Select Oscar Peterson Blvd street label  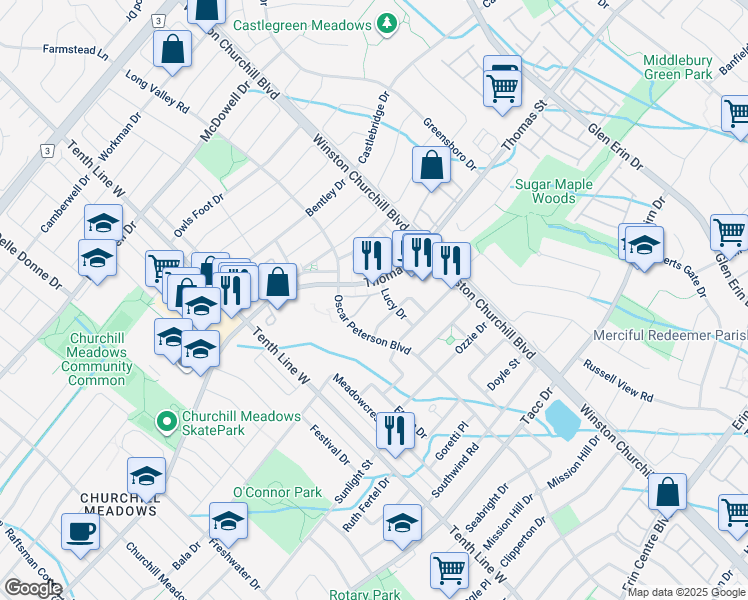372,324
